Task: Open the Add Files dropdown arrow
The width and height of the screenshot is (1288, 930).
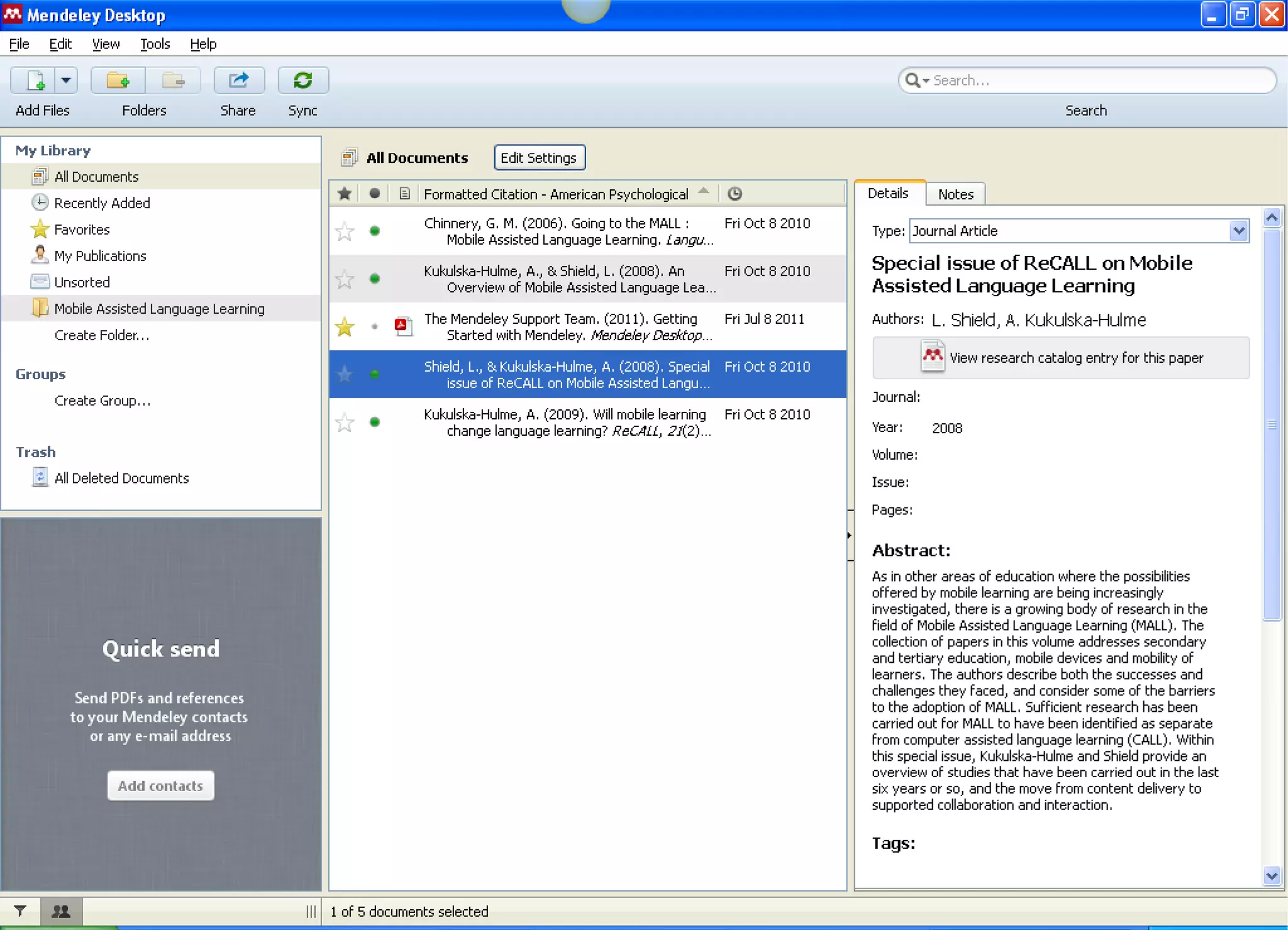Action: [x=66, y=81]
